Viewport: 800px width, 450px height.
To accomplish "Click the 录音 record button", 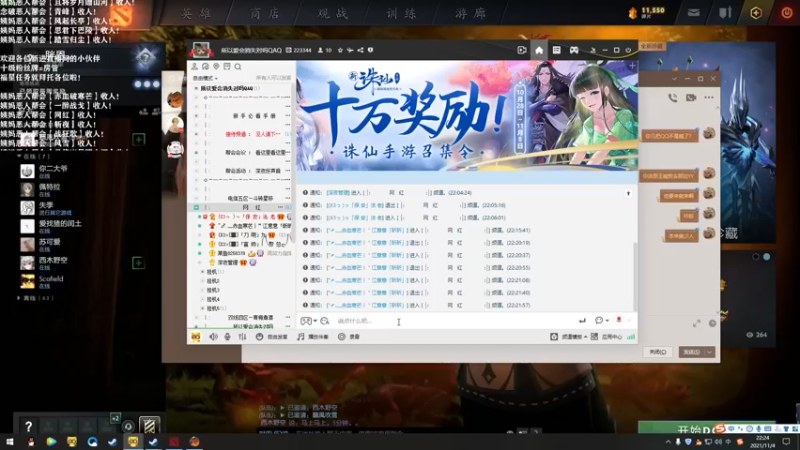I will click(349, 337).
